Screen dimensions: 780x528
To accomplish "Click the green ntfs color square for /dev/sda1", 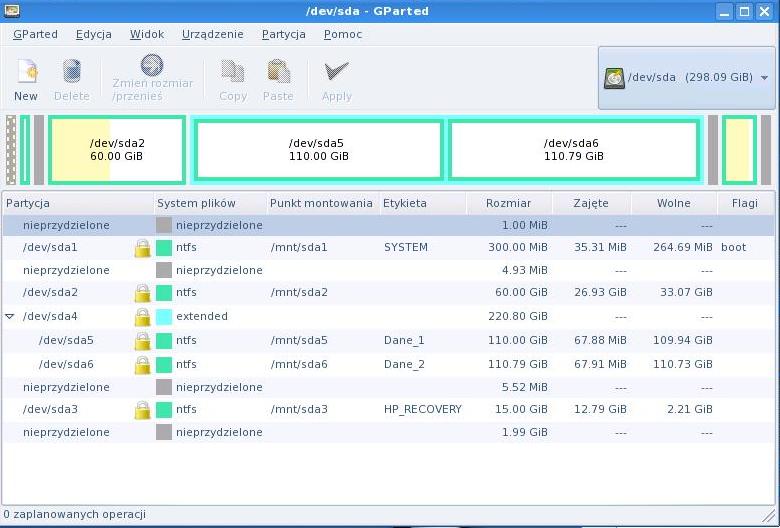I will (164, 248).
